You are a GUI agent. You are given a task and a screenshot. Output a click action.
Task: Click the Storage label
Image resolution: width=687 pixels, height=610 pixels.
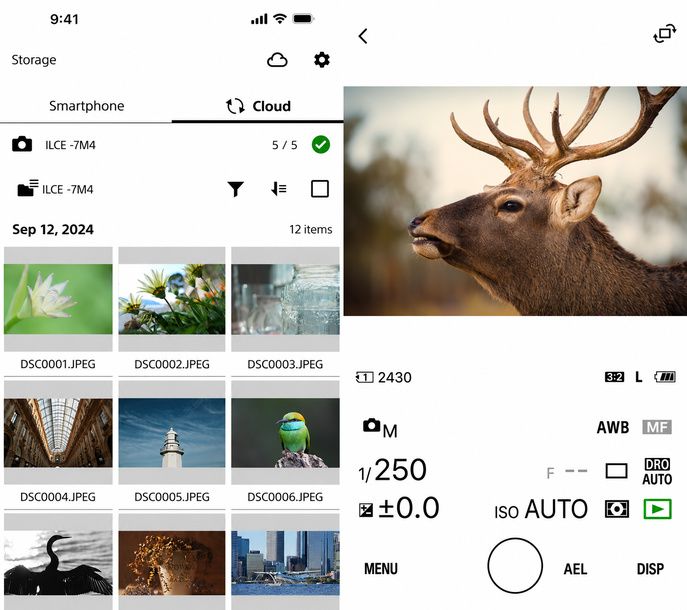point(34,60)
